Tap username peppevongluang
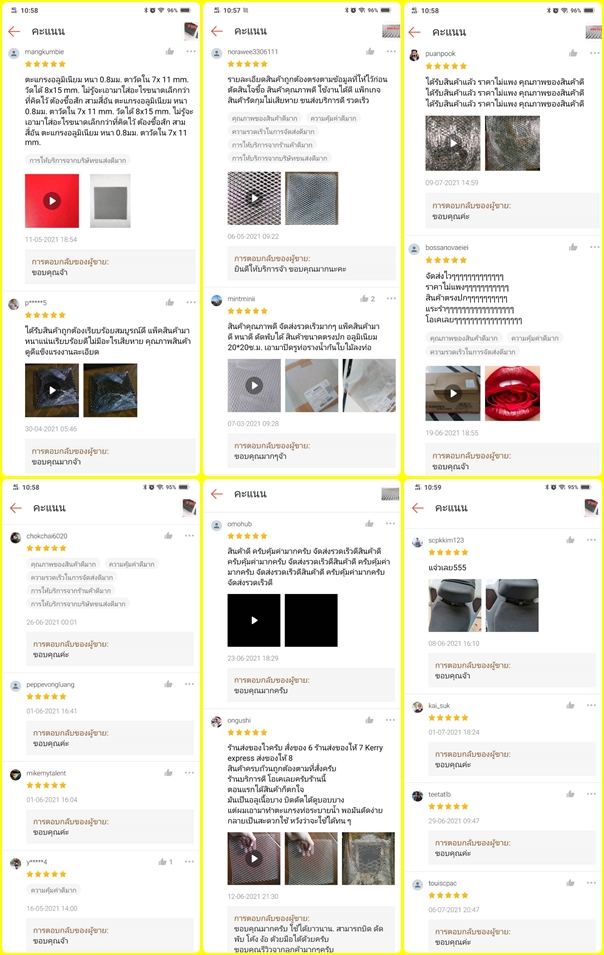 tap(51, 685)
